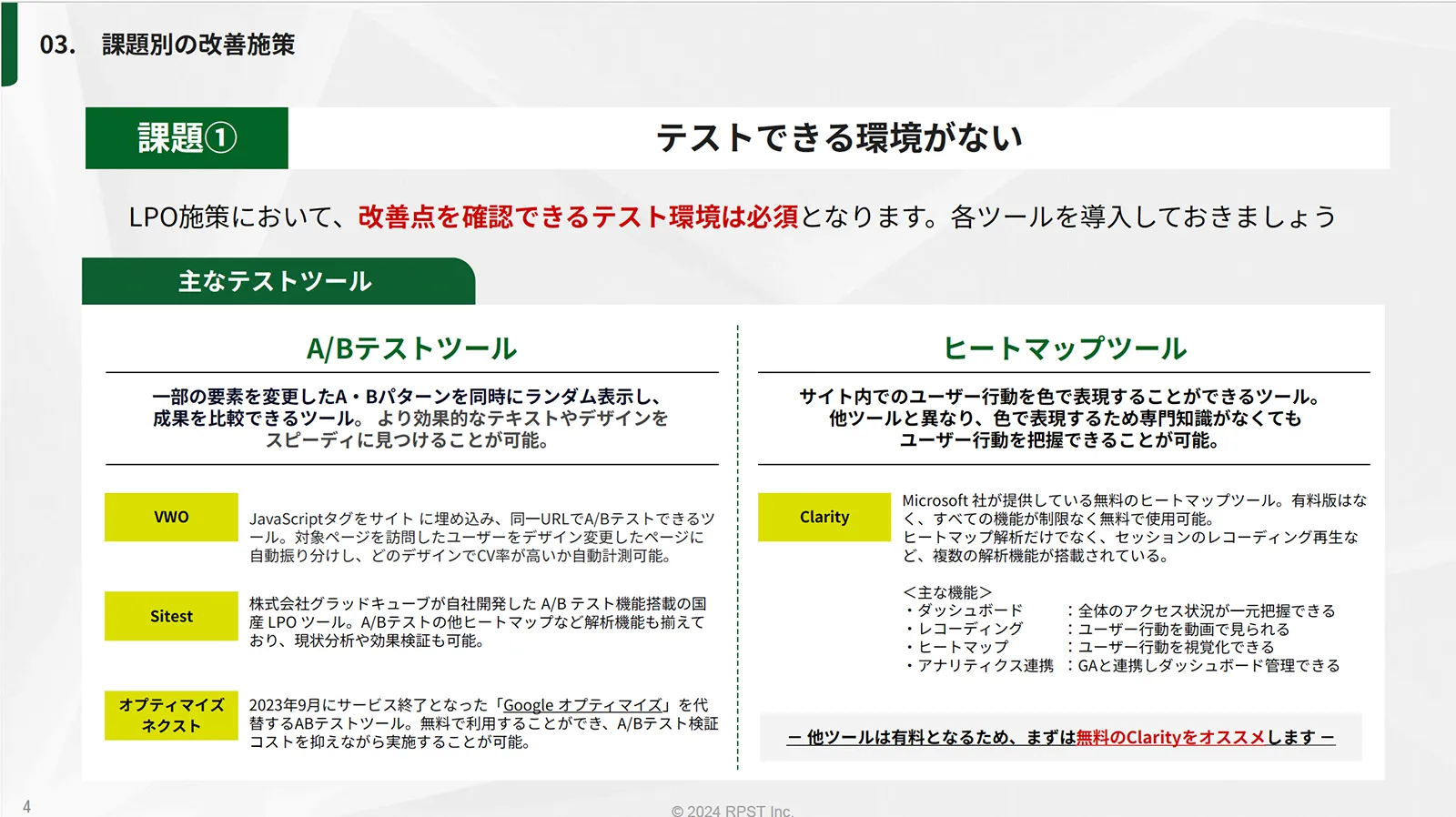
Task: Click the yellow Clarity label box
Action: [824, 517]
